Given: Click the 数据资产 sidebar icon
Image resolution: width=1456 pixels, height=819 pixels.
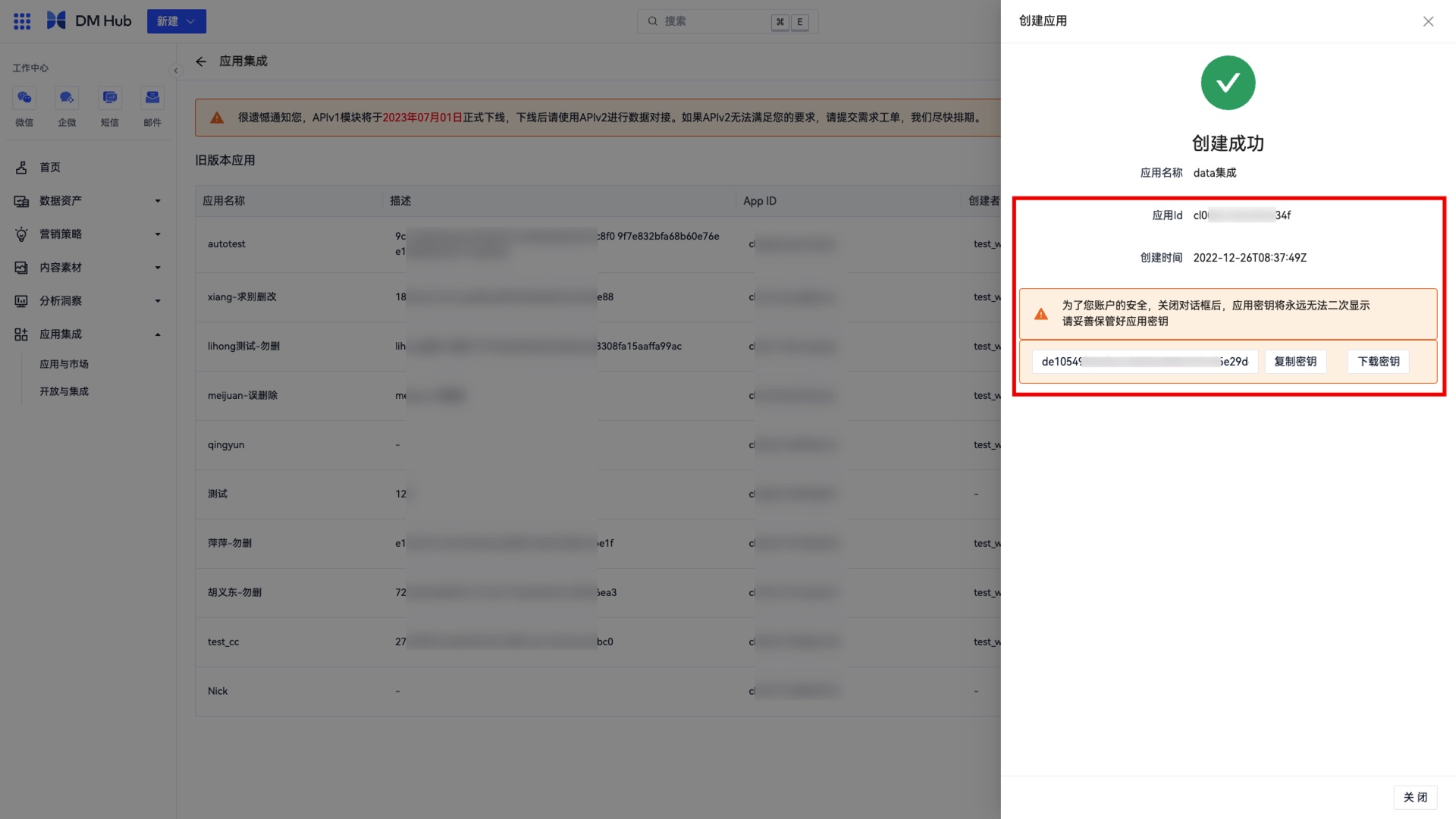Looking at the screenshot, I should tap(21, 201).
